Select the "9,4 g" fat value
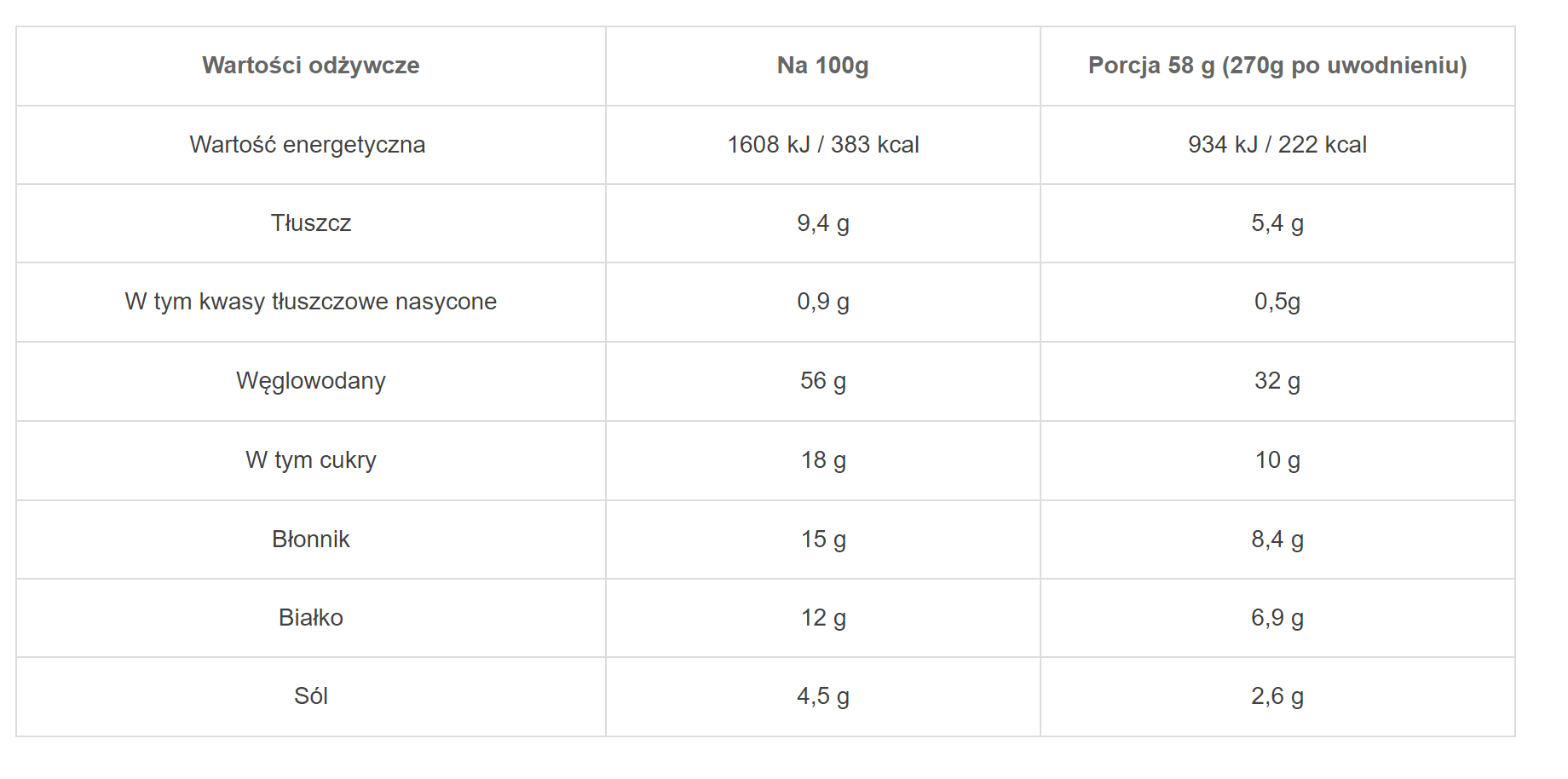 822,223
